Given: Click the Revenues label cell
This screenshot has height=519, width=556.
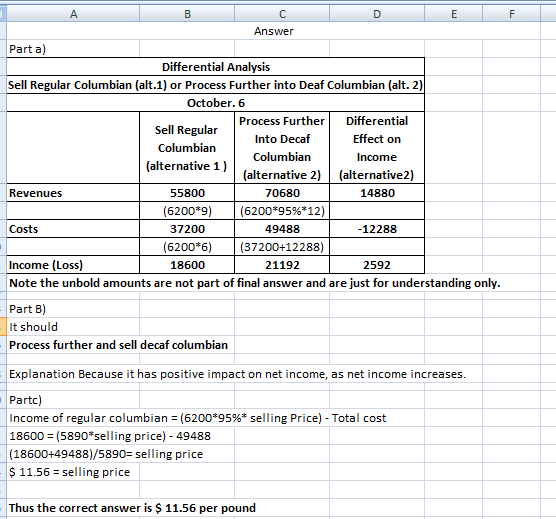Looking at the screenshot, I should 73,193.
